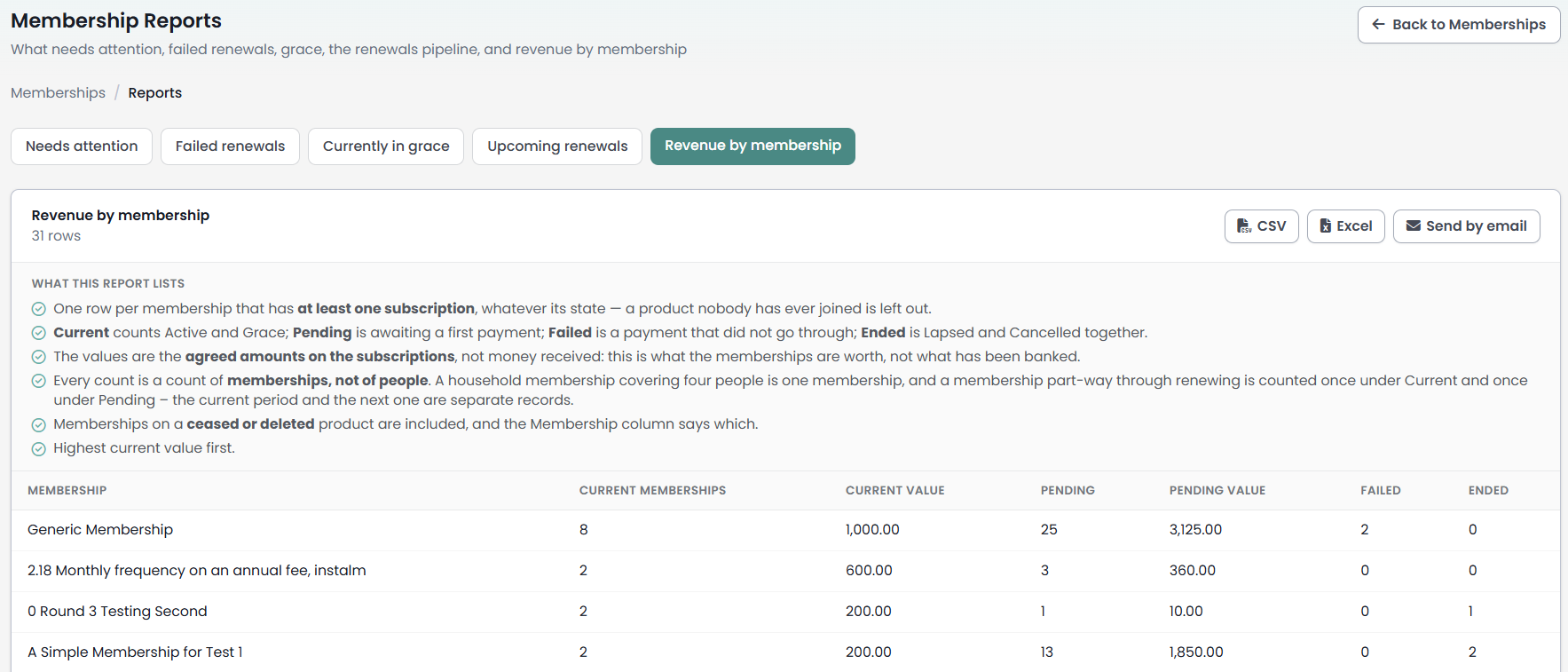Open the Failed renewals tab
This screenshot has width=1568, height=672.
[230, 146]
